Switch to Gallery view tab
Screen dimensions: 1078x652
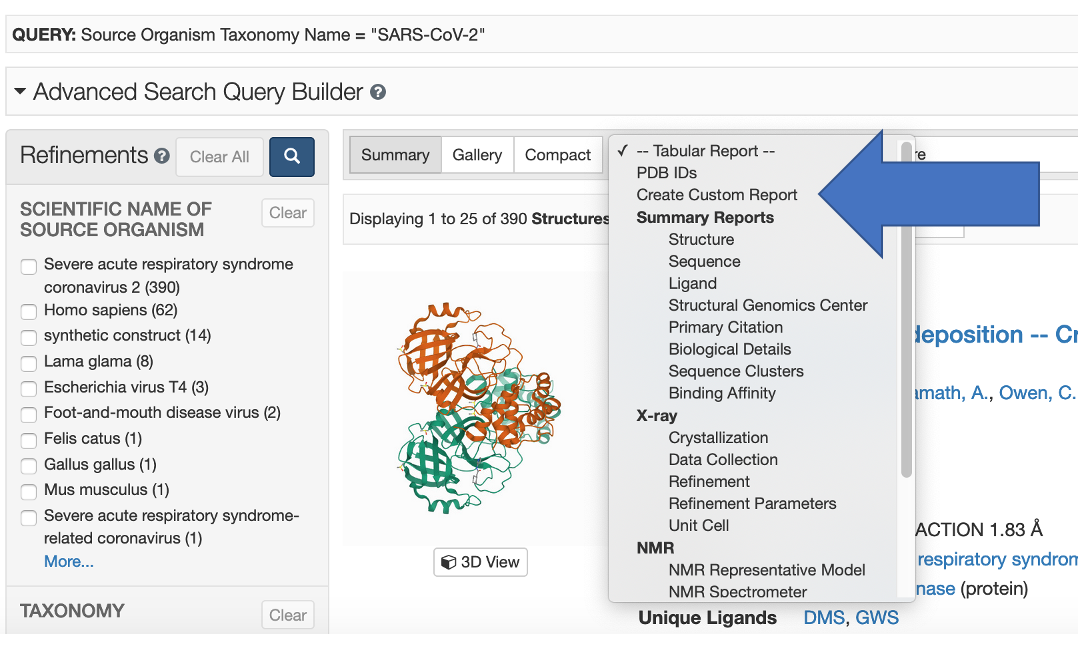pos(477,155)
